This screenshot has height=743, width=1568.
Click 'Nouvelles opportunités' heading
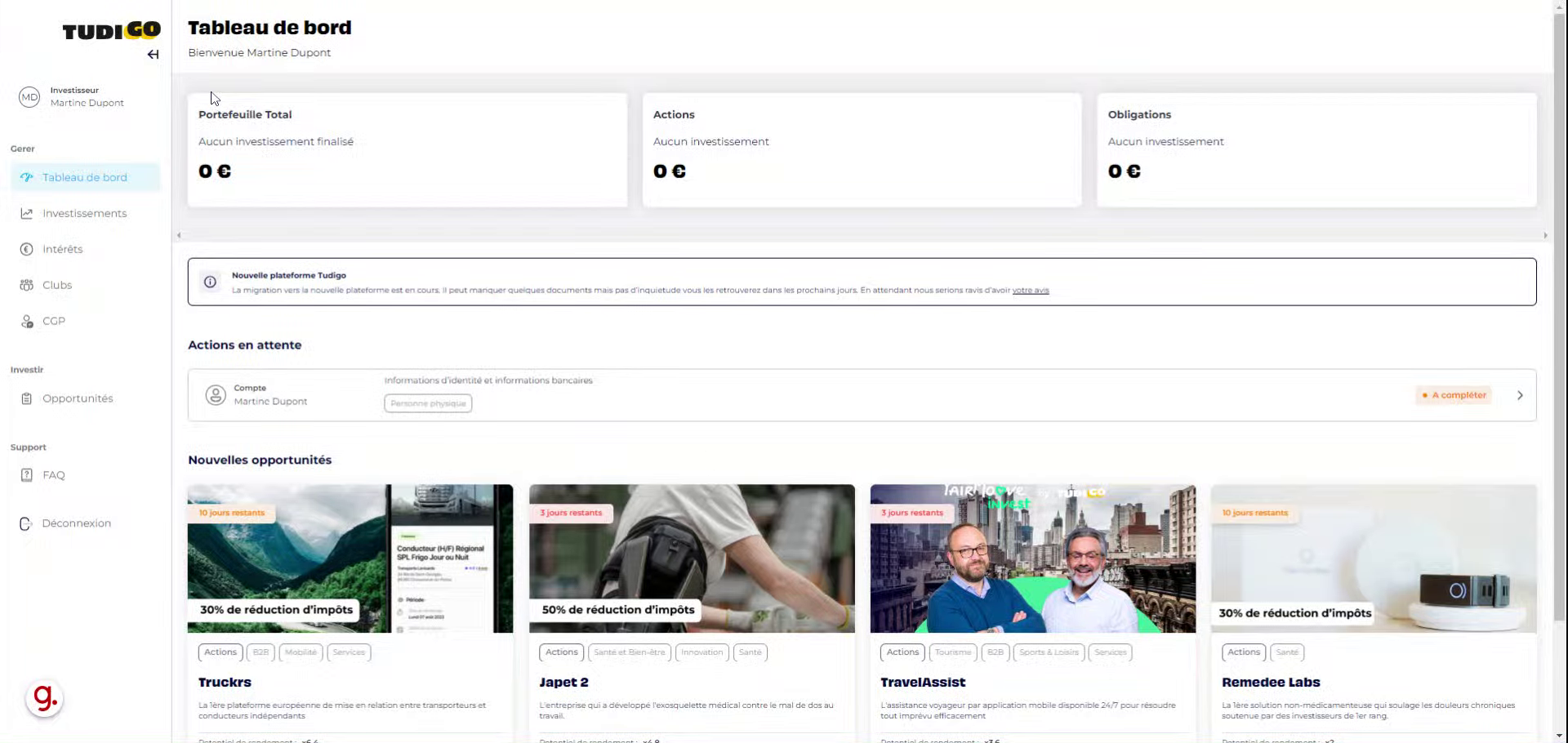(260, 460)
